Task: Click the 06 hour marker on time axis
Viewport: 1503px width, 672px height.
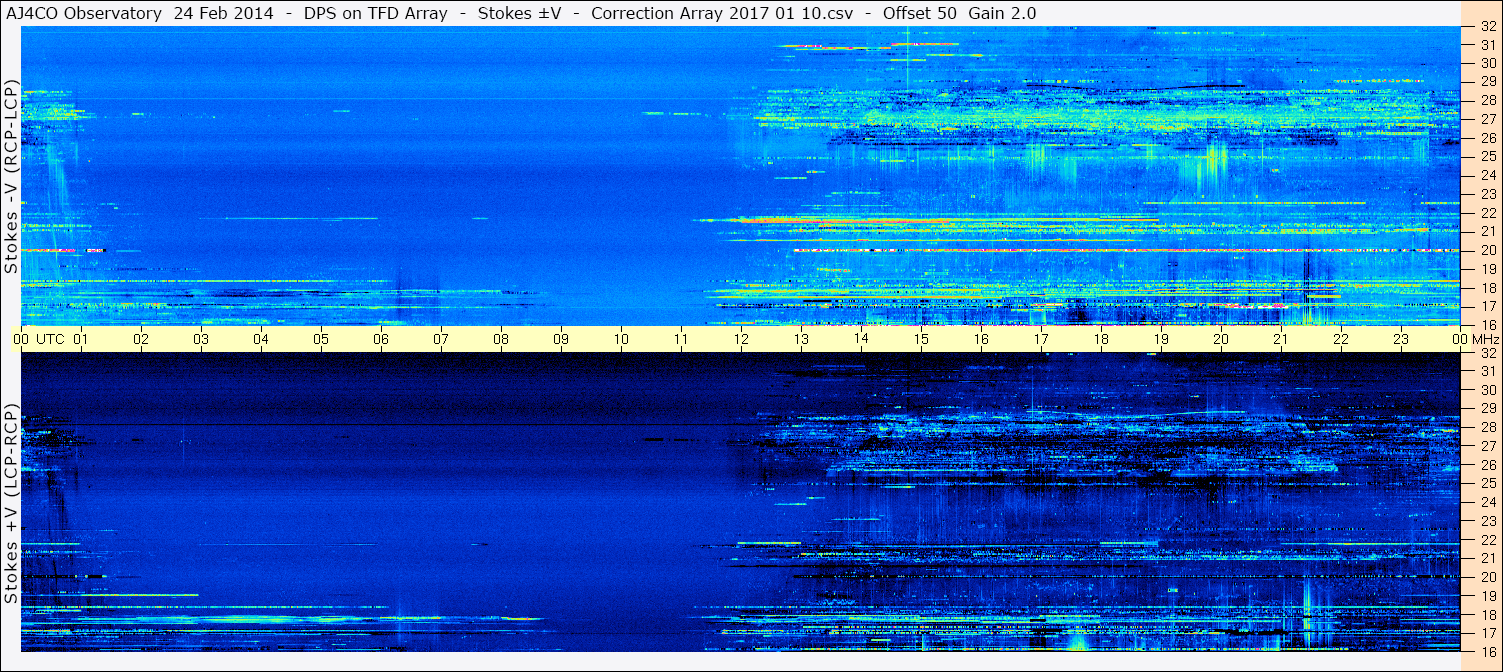Action: 381,339
